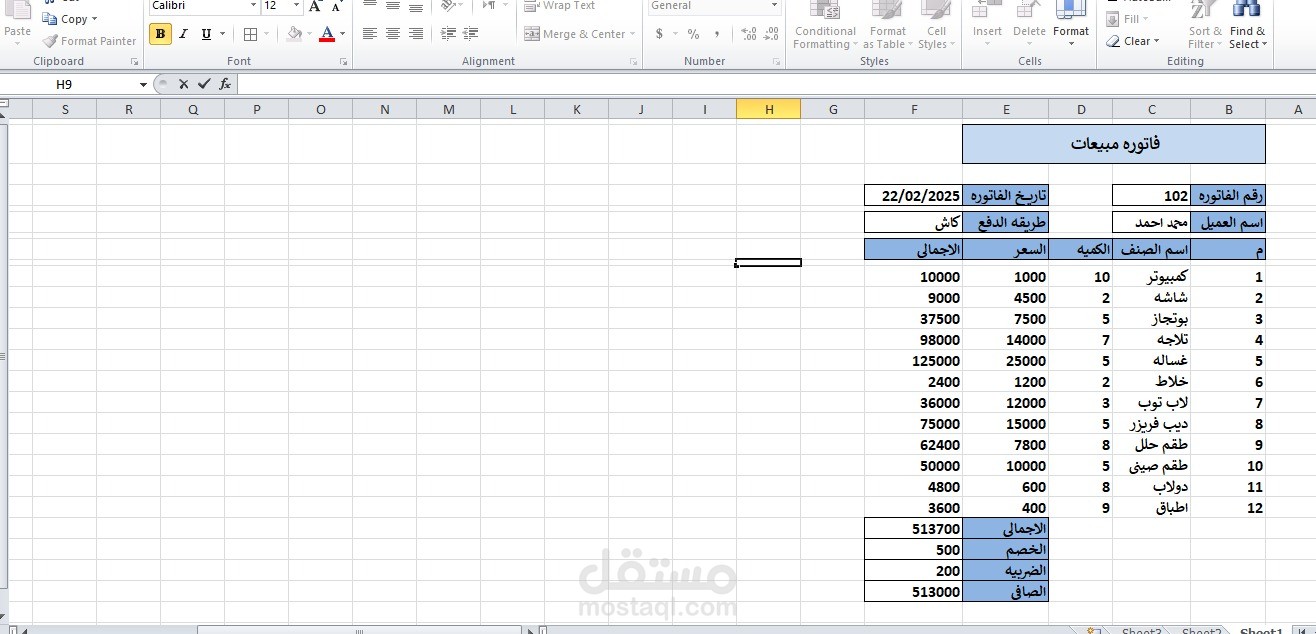1316x634 pixels.
Task: Select column H header
Action: (x=769, y=109)
